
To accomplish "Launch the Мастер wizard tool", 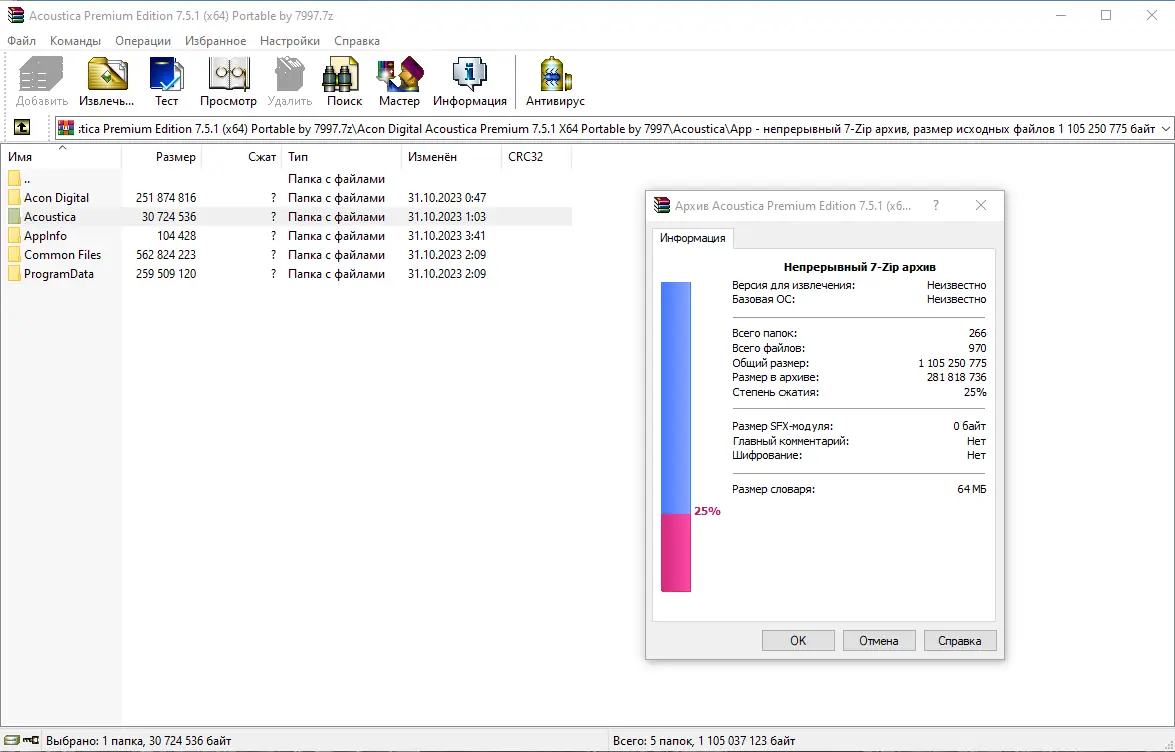I will [x=399, y=75].
